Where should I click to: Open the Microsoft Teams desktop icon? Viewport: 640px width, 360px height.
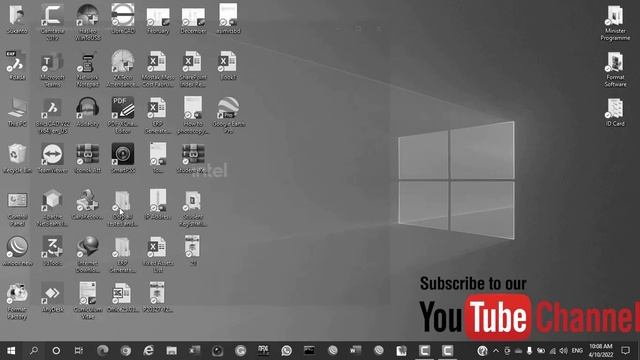click(52, 69)
